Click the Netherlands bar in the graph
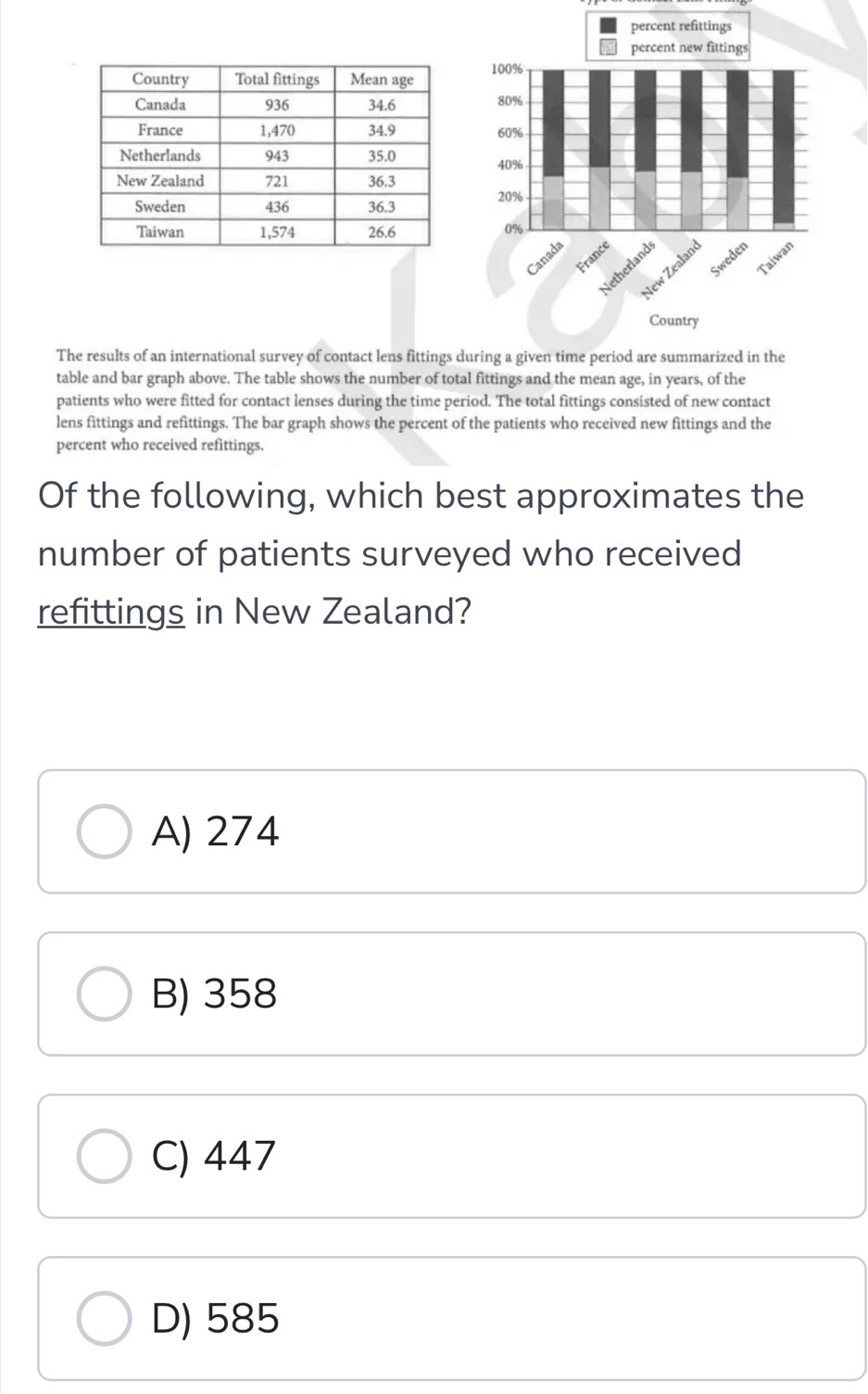This screenshot has width=868, height=1394. point(646,148)
